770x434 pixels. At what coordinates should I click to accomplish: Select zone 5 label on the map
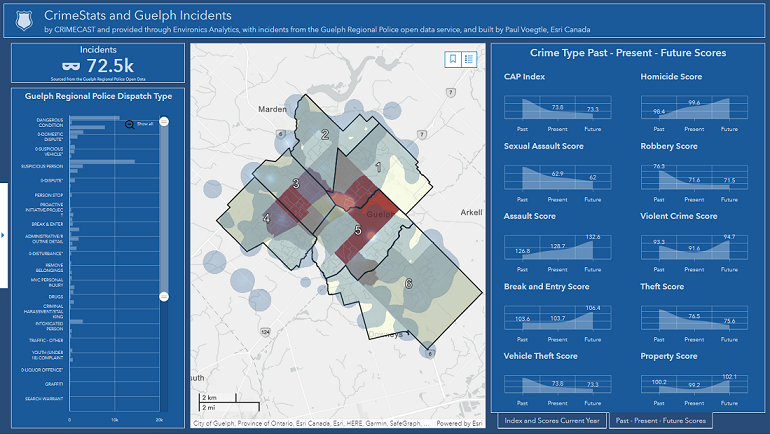pyautogui.click(x=358, y=230)
